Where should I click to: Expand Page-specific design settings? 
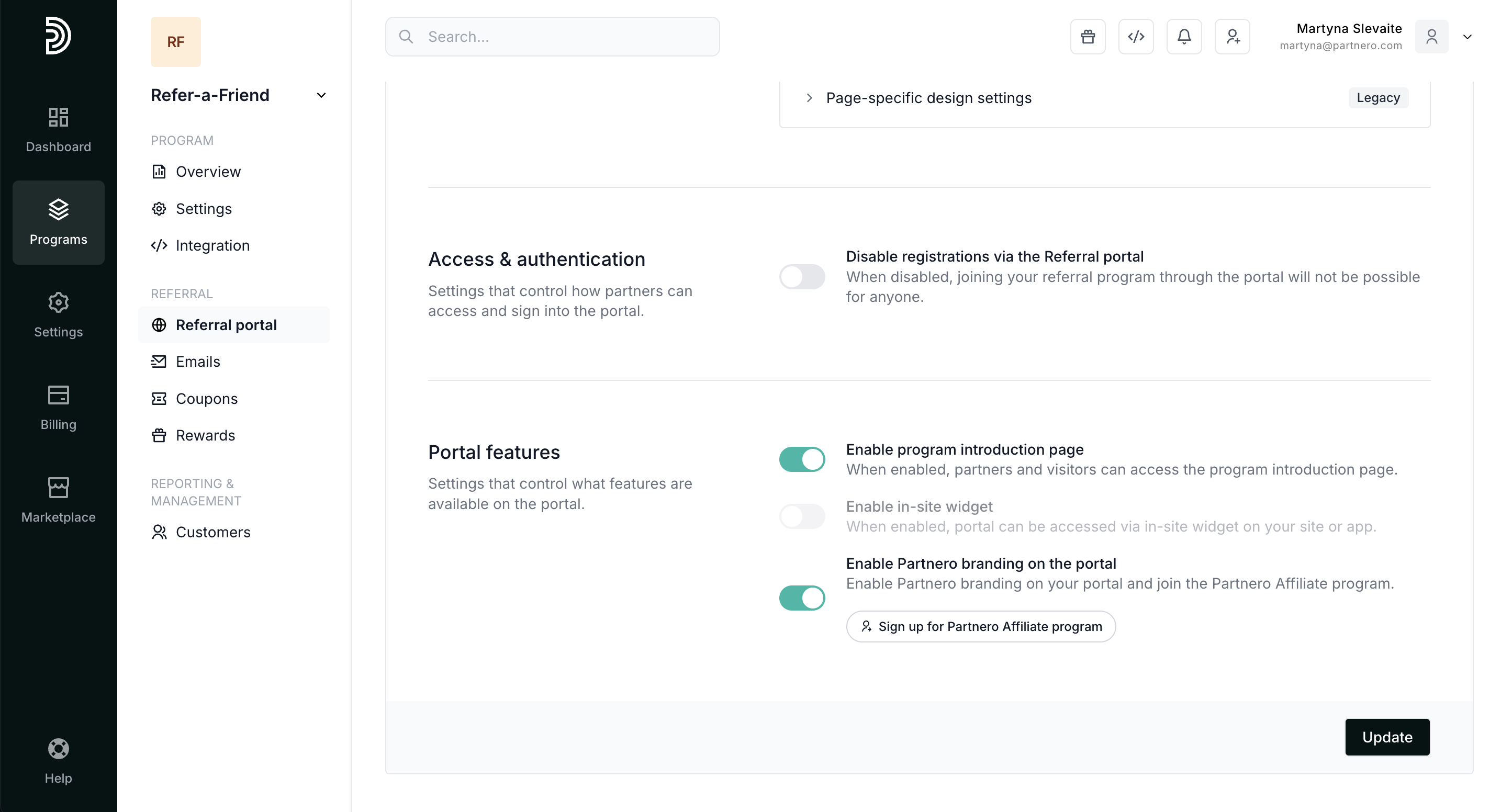pos(928,98)
